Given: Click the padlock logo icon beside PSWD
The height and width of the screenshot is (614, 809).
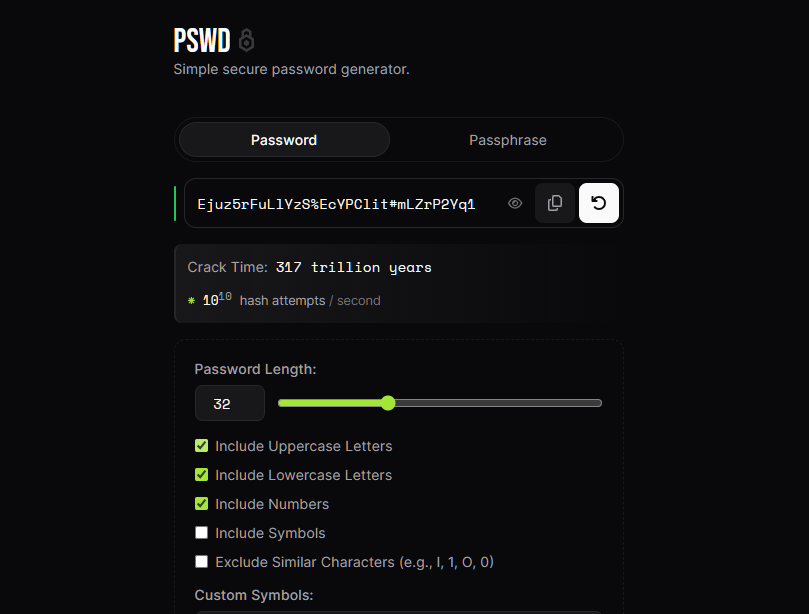Looking at the screenshot, I should tap(247, 40).
